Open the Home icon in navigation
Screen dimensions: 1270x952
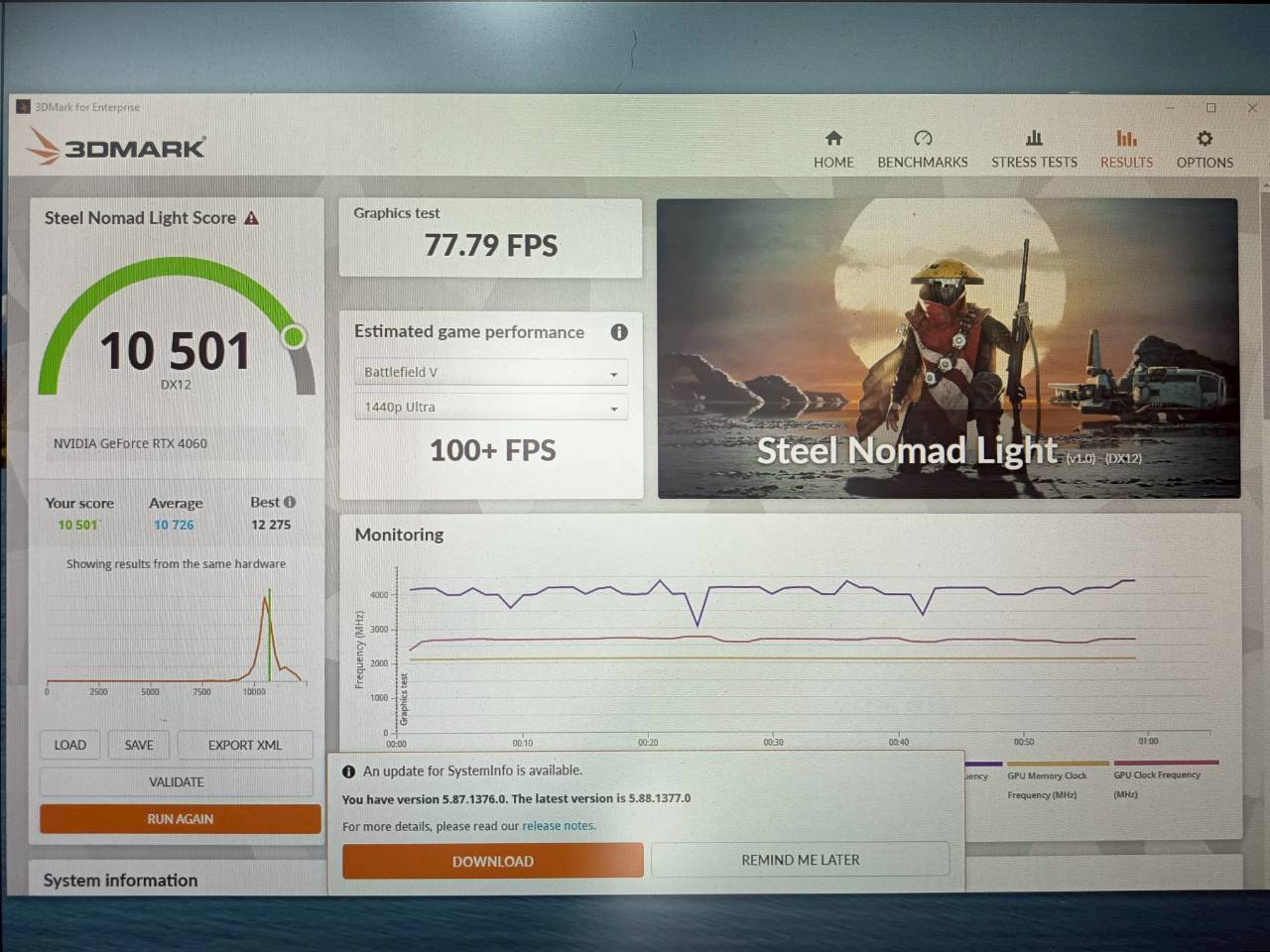[x=833, y=139]
